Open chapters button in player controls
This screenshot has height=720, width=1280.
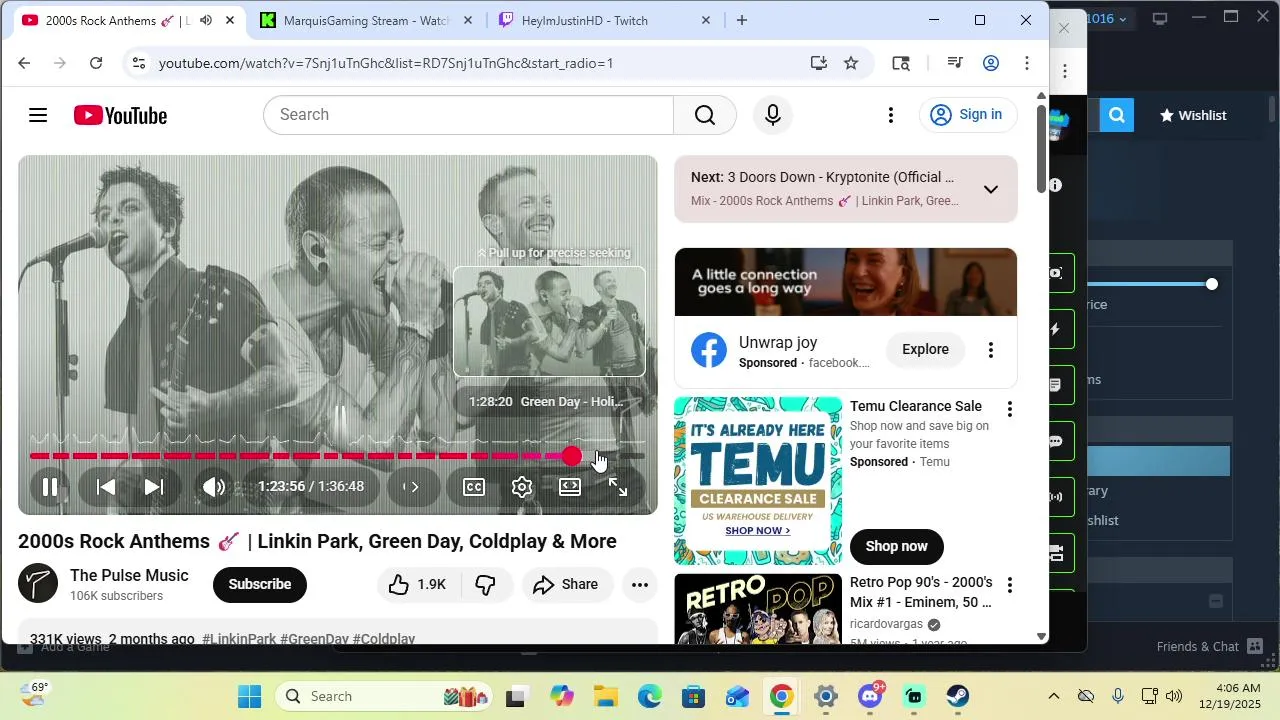click(411, 487)
